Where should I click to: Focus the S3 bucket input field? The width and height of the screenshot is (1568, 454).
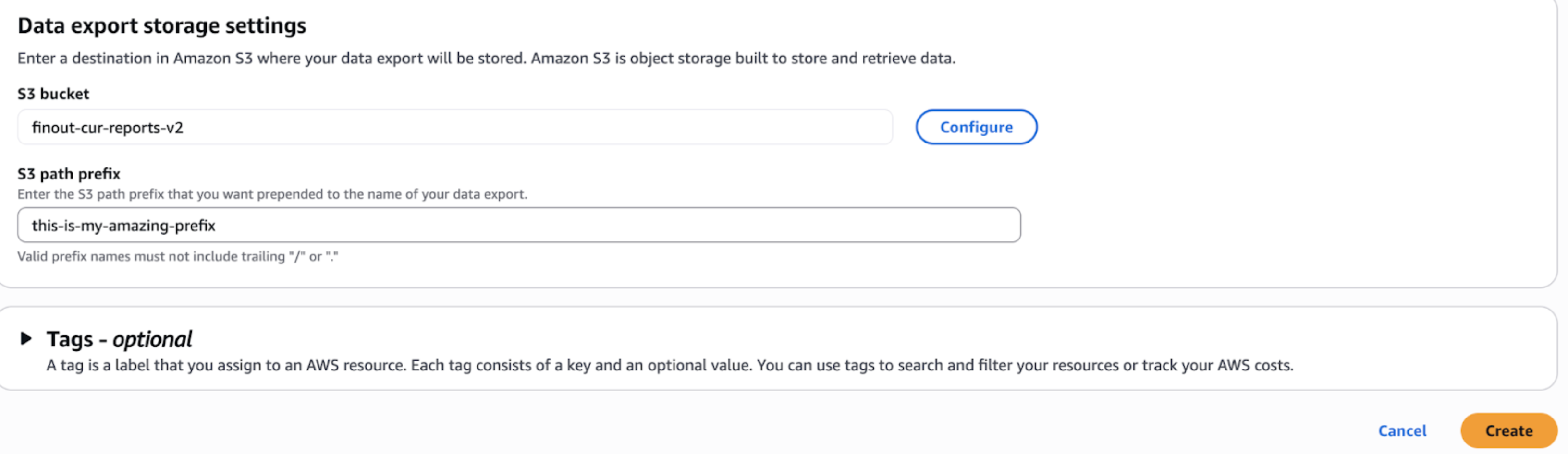coord(455,128)
